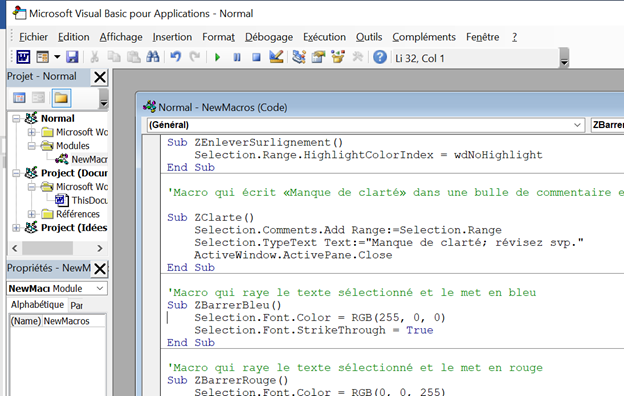Open the (Général) object dropdown
This screenshot has width=624, height=396.
pos(577,125)
